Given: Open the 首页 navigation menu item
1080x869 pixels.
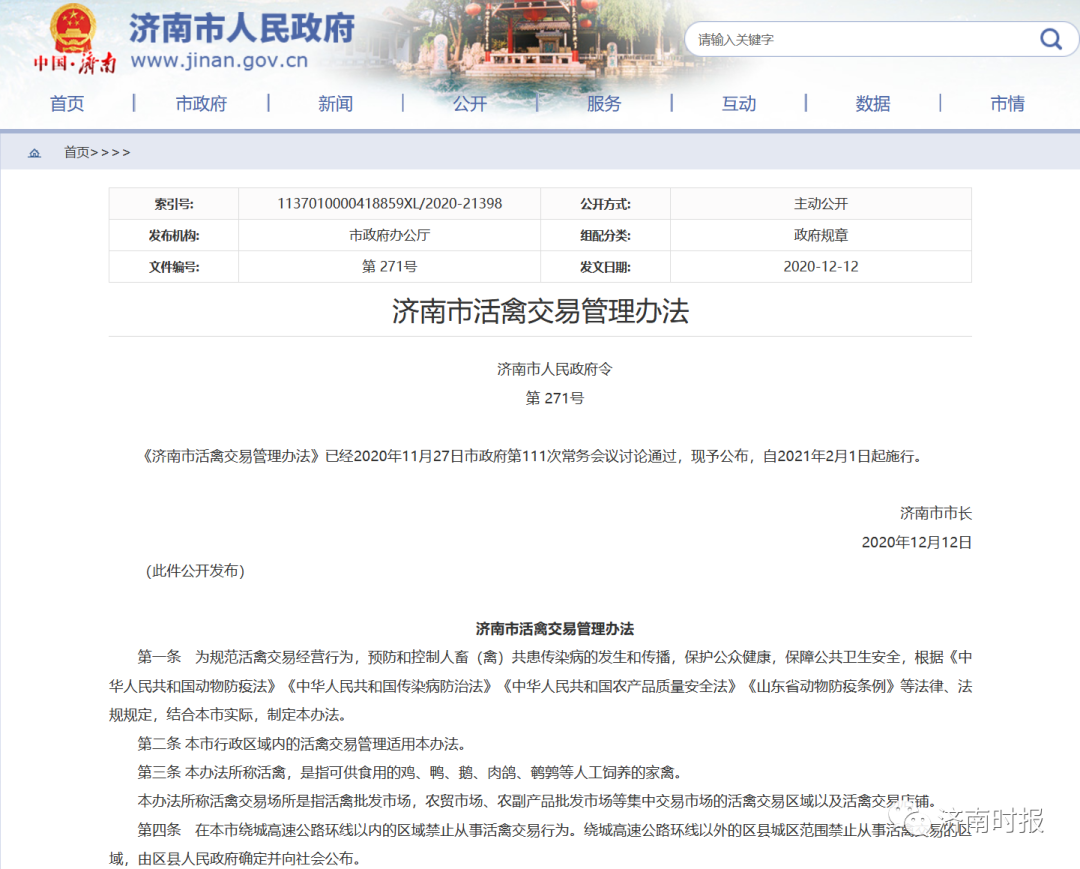Looking at the screenshot, I should [67, 103].
